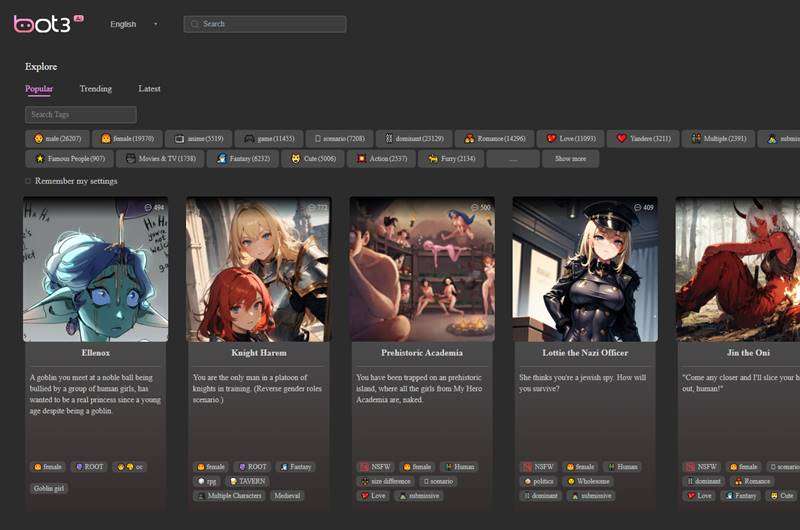
Task: Select the dominant (23129) tag
Action: (x=414, y=138)
